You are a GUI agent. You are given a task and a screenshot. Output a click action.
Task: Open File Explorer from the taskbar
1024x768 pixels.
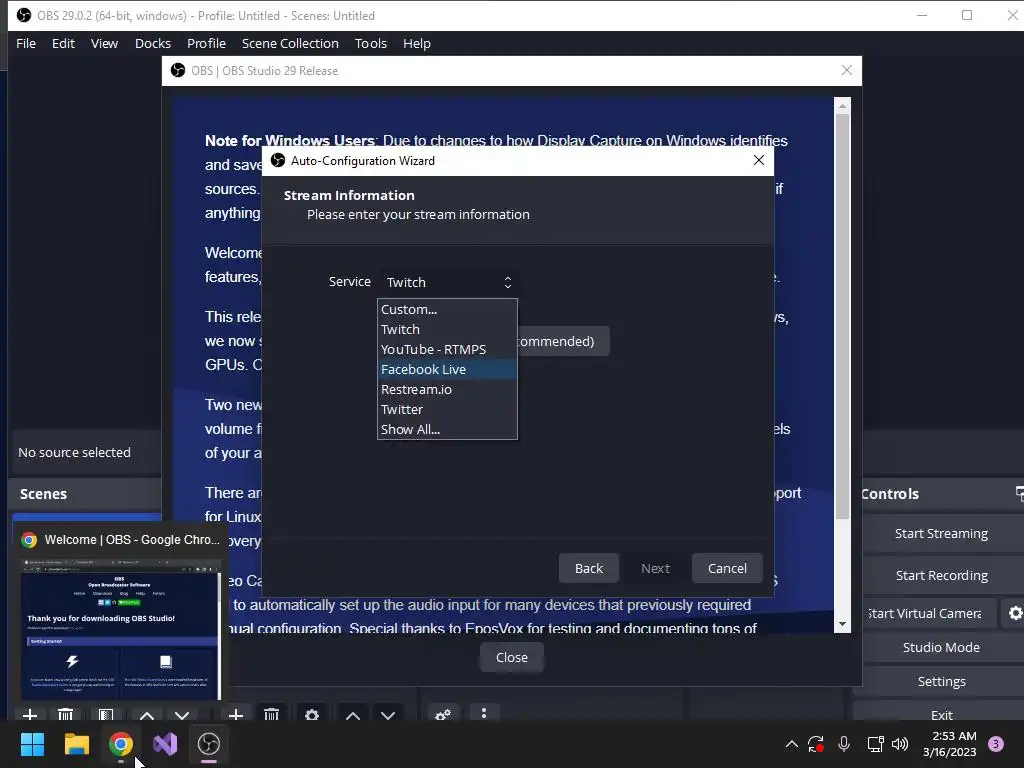(76, 744)
